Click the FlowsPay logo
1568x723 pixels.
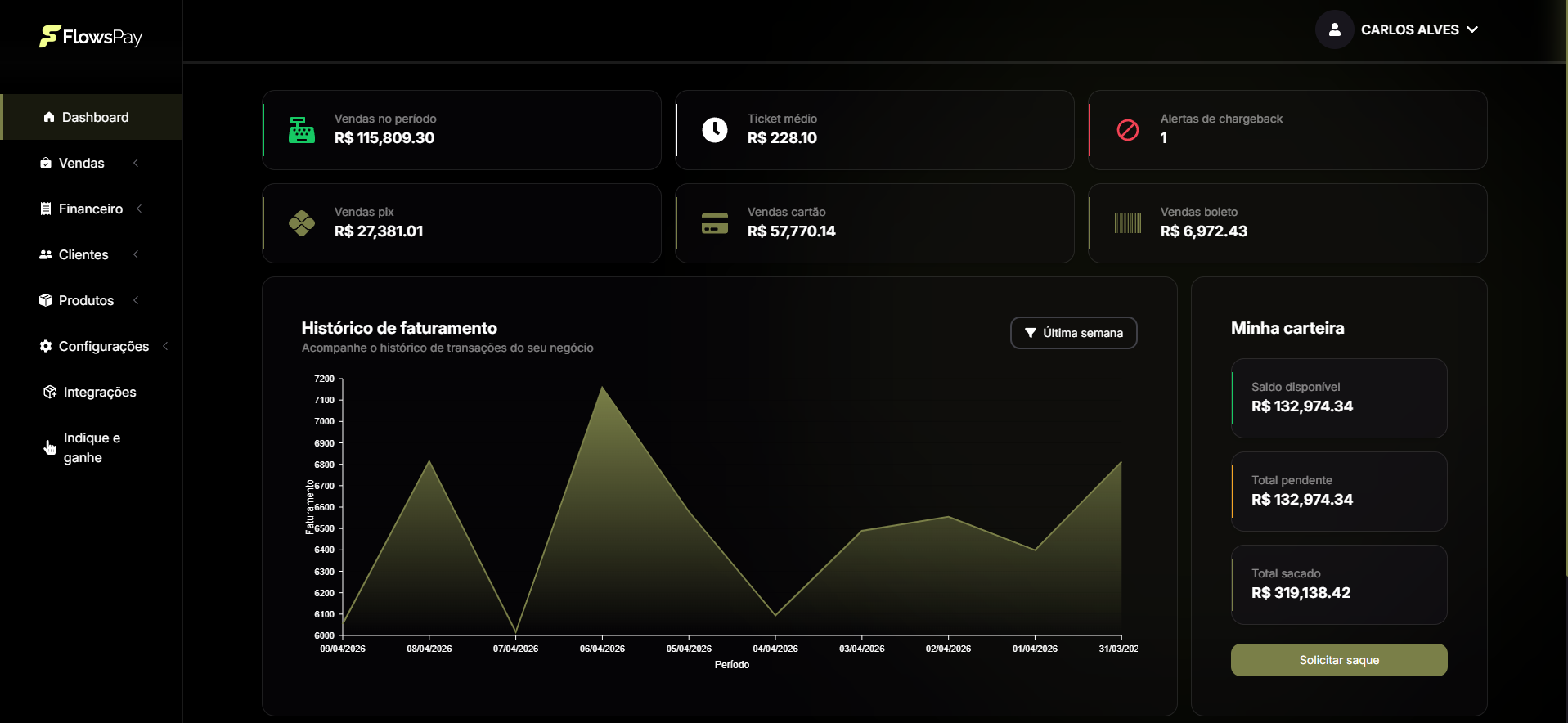(91, 37)
